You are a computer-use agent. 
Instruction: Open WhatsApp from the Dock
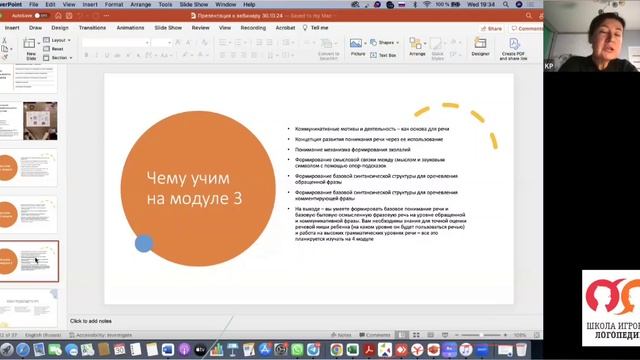(297, 349)
